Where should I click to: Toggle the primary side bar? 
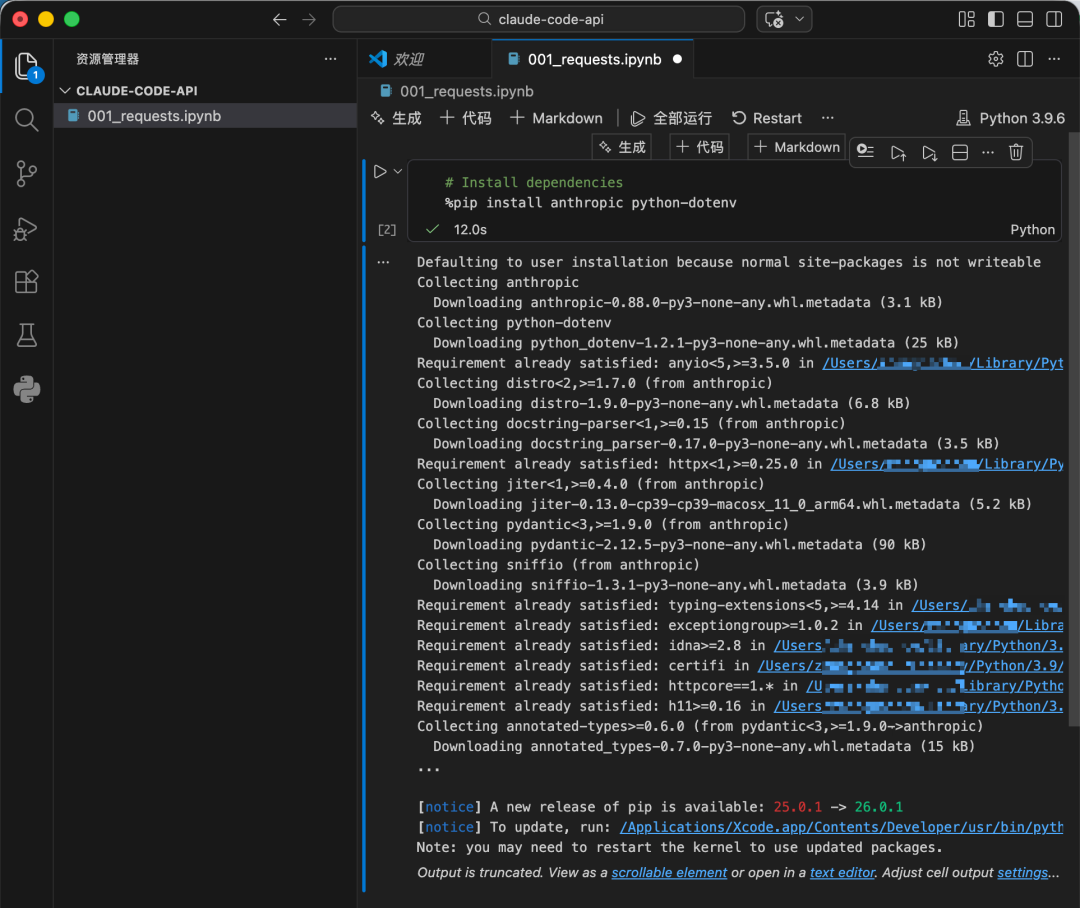pyautogui.click(x=995, y=19)
